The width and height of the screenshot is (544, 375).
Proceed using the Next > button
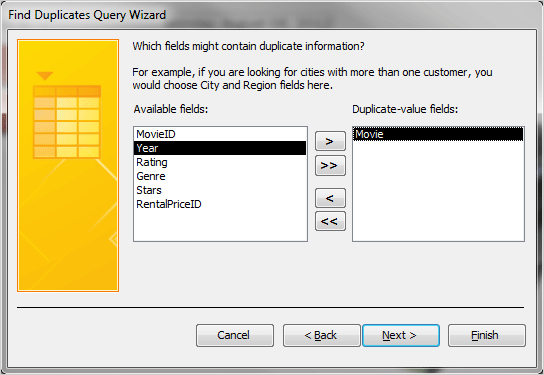401,335
